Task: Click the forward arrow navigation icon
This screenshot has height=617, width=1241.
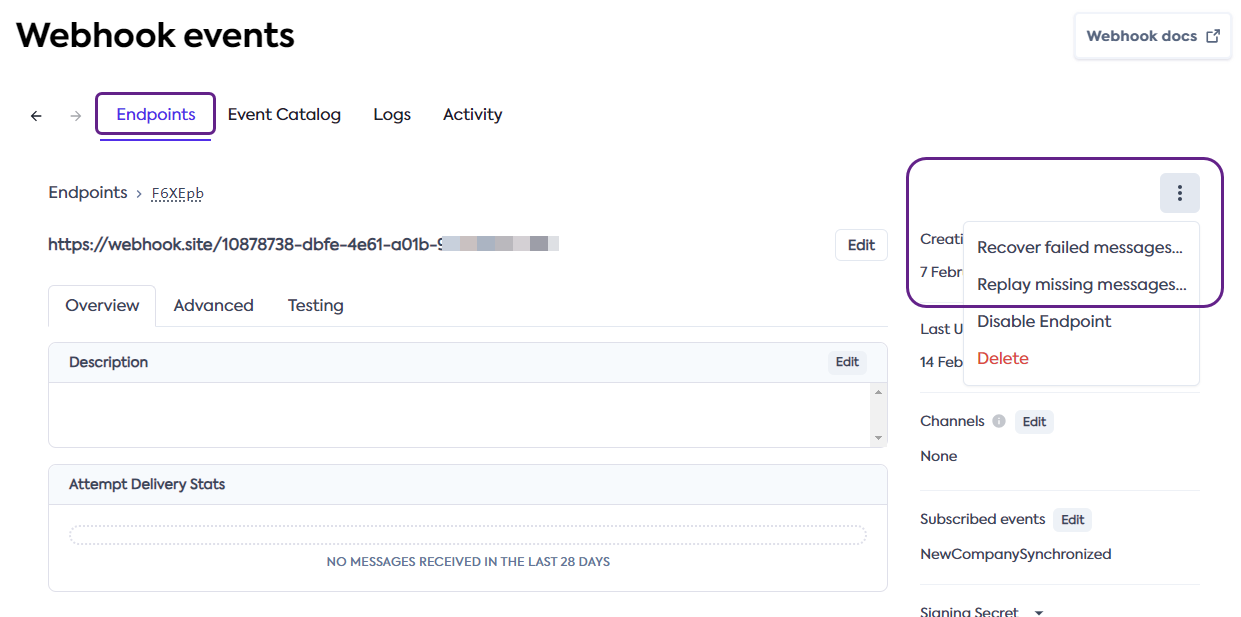Action: click(x=75, y=116)
